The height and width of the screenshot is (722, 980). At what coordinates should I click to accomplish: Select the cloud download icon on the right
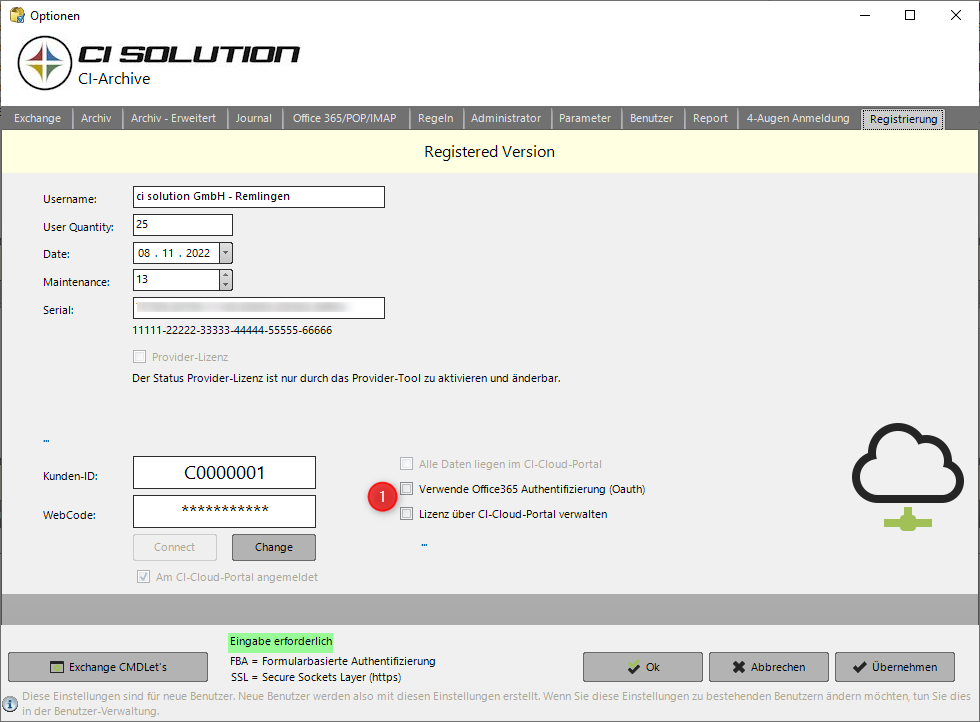[906, 470]
